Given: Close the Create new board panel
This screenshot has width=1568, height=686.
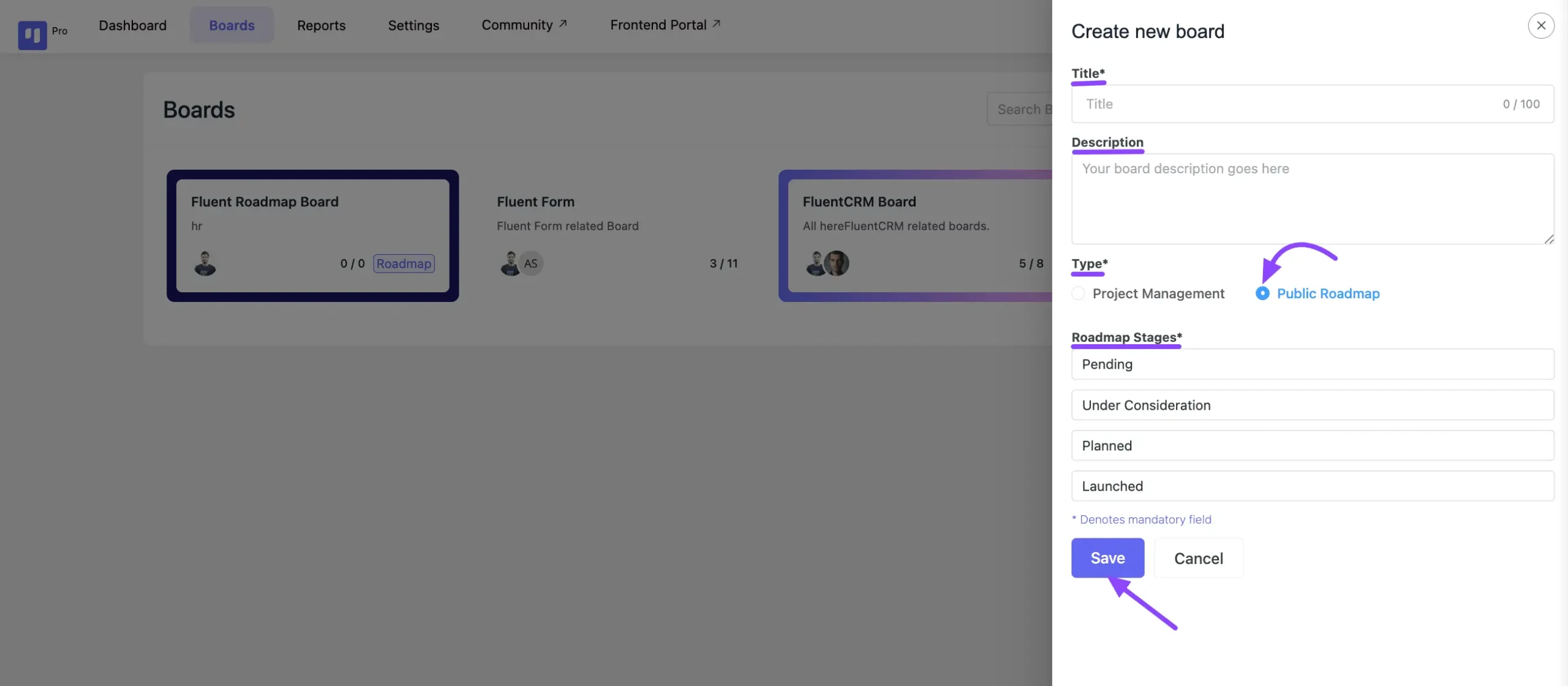Looking at the screenshot, I should click(x=1541, y=26).
